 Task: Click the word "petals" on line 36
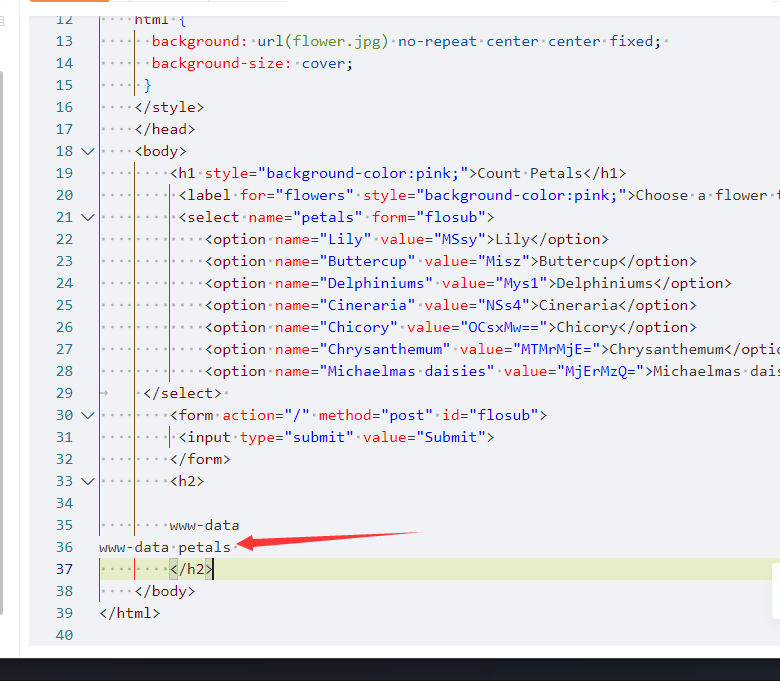[204, 547]
